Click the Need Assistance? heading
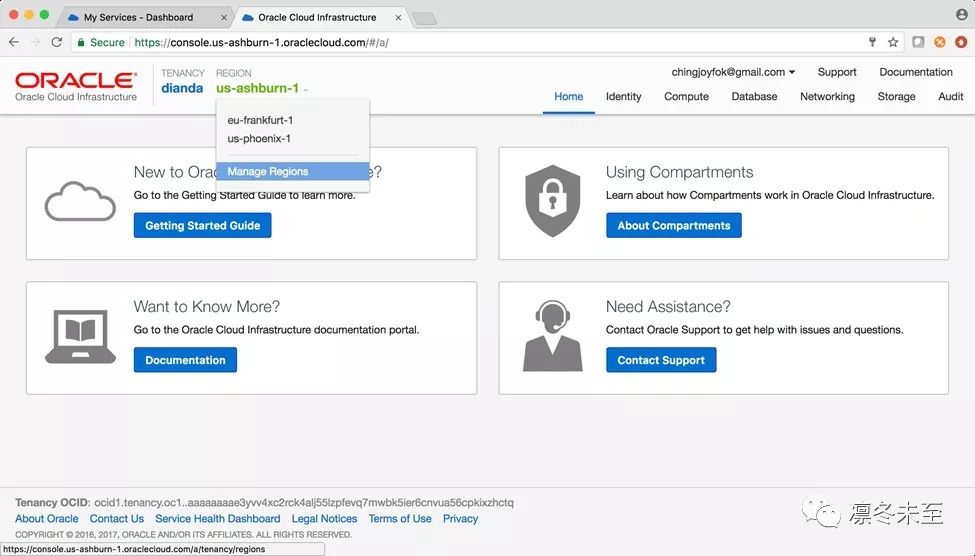 [668, 307]
